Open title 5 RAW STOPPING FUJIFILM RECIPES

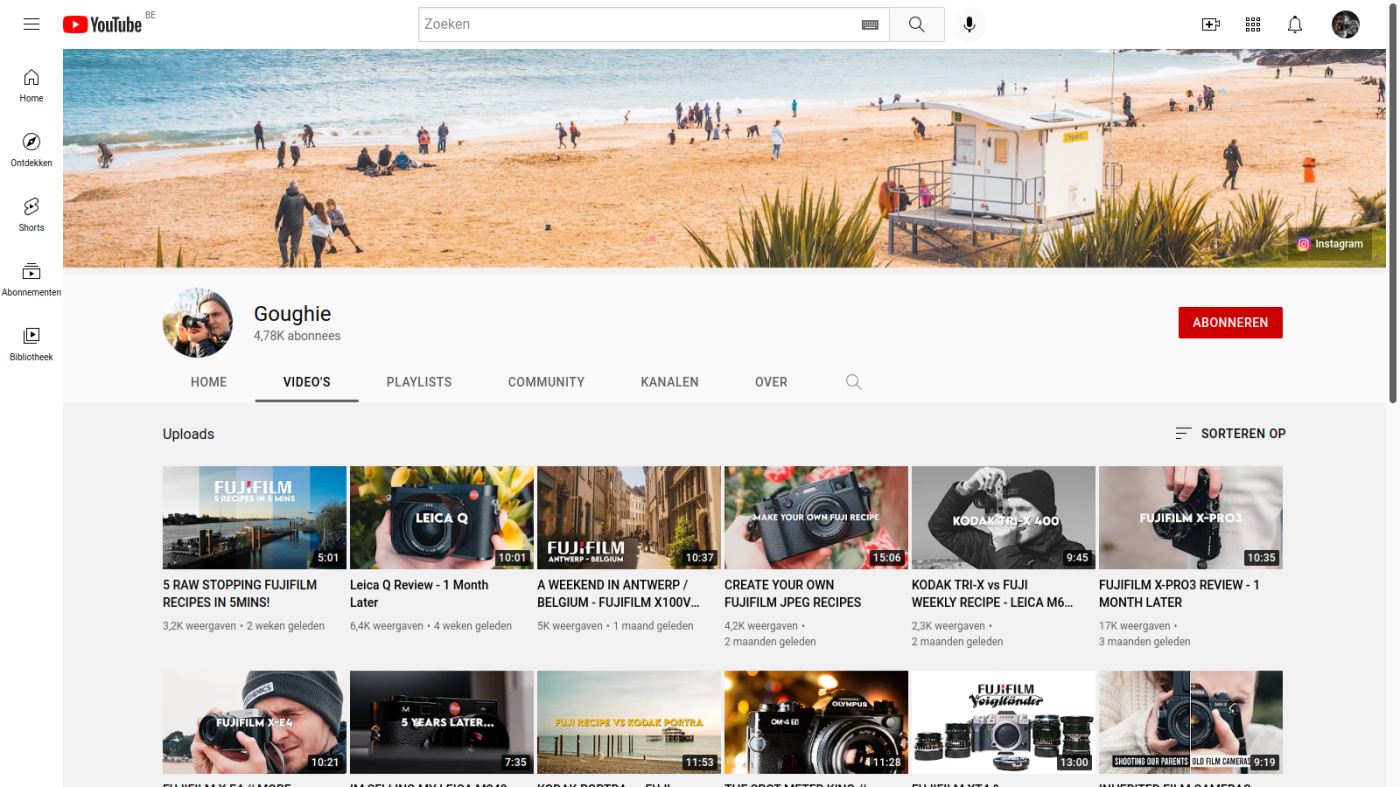240,594
